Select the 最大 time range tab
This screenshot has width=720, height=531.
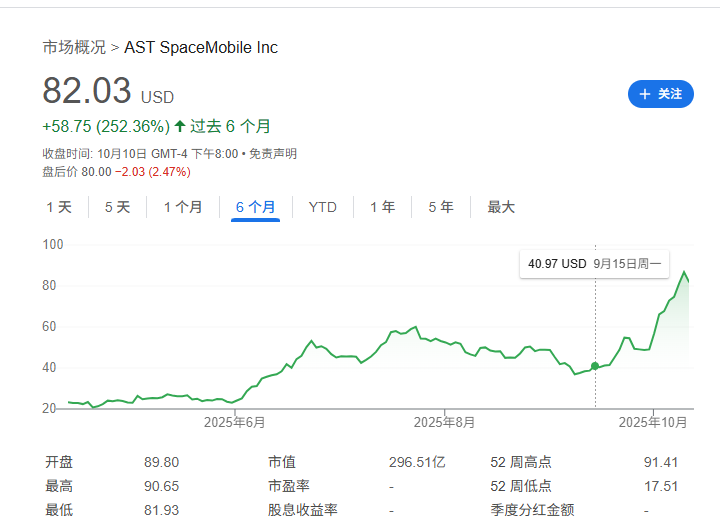tap(501, 207)
